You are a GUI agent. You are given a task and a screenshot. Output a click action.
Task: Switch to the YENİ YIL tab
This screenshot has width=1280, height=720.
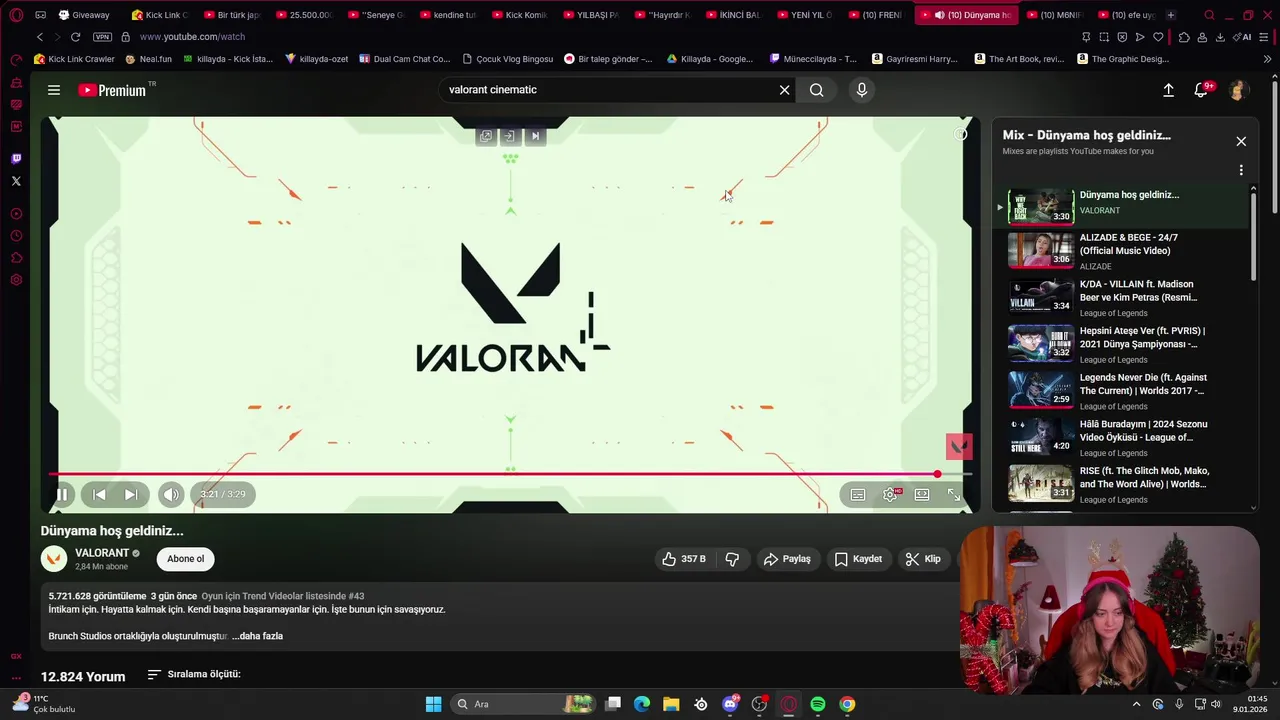click(807, 15)
